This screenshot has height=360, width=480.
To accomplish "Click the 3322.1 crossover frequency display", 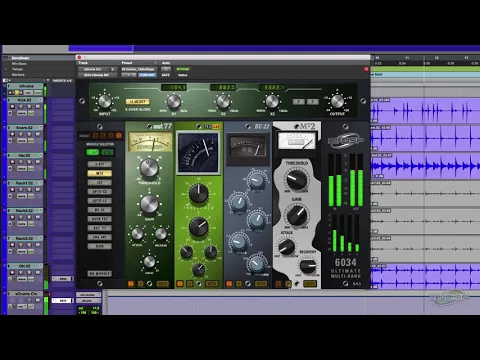I will click(272, 87).
